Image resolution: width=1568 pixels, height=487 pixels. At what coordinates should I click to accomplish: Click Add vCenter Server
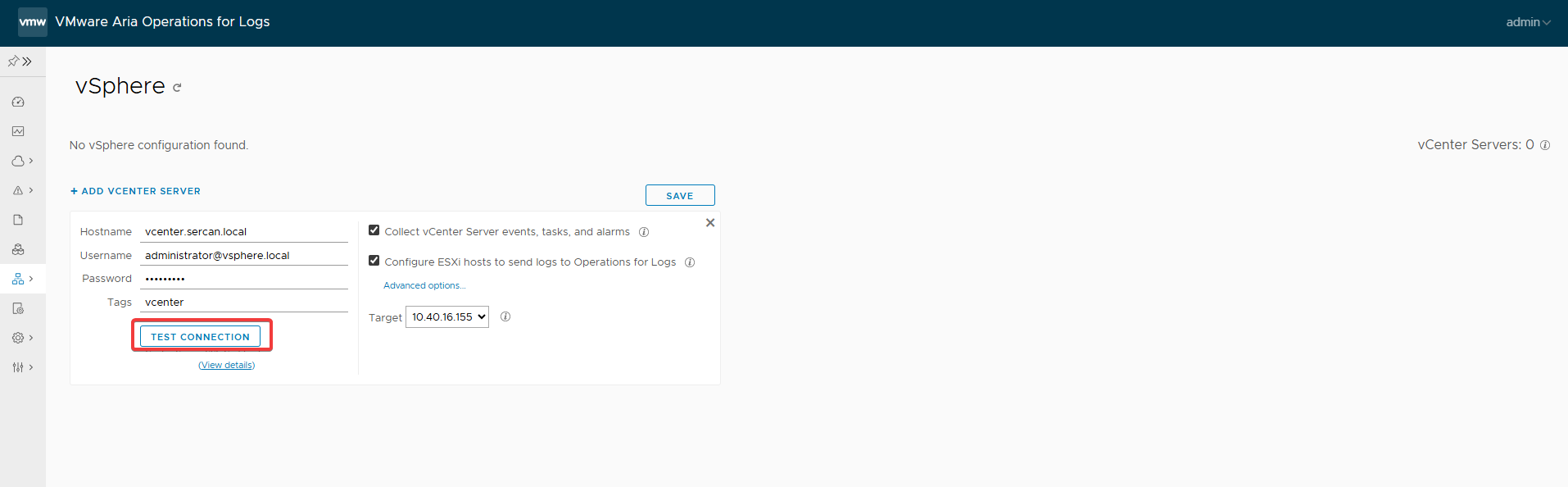tap(135, 191)
